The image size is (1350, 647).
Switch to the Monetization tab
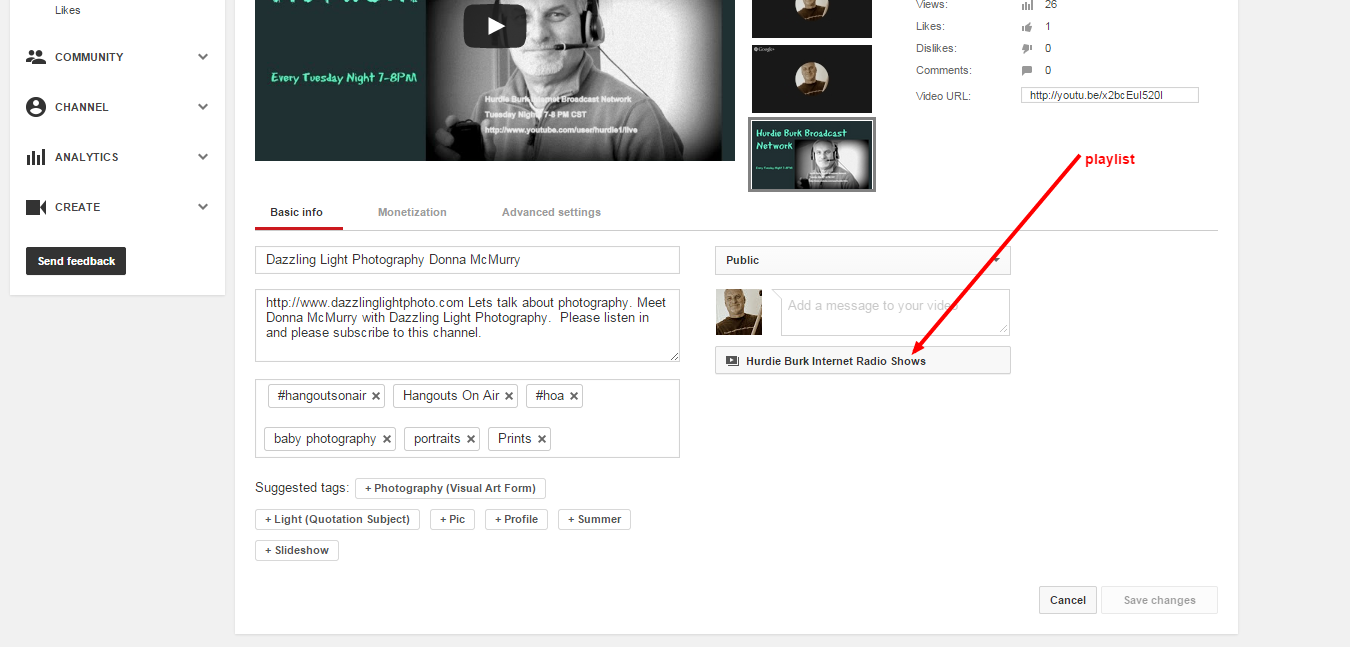point(412,212)
